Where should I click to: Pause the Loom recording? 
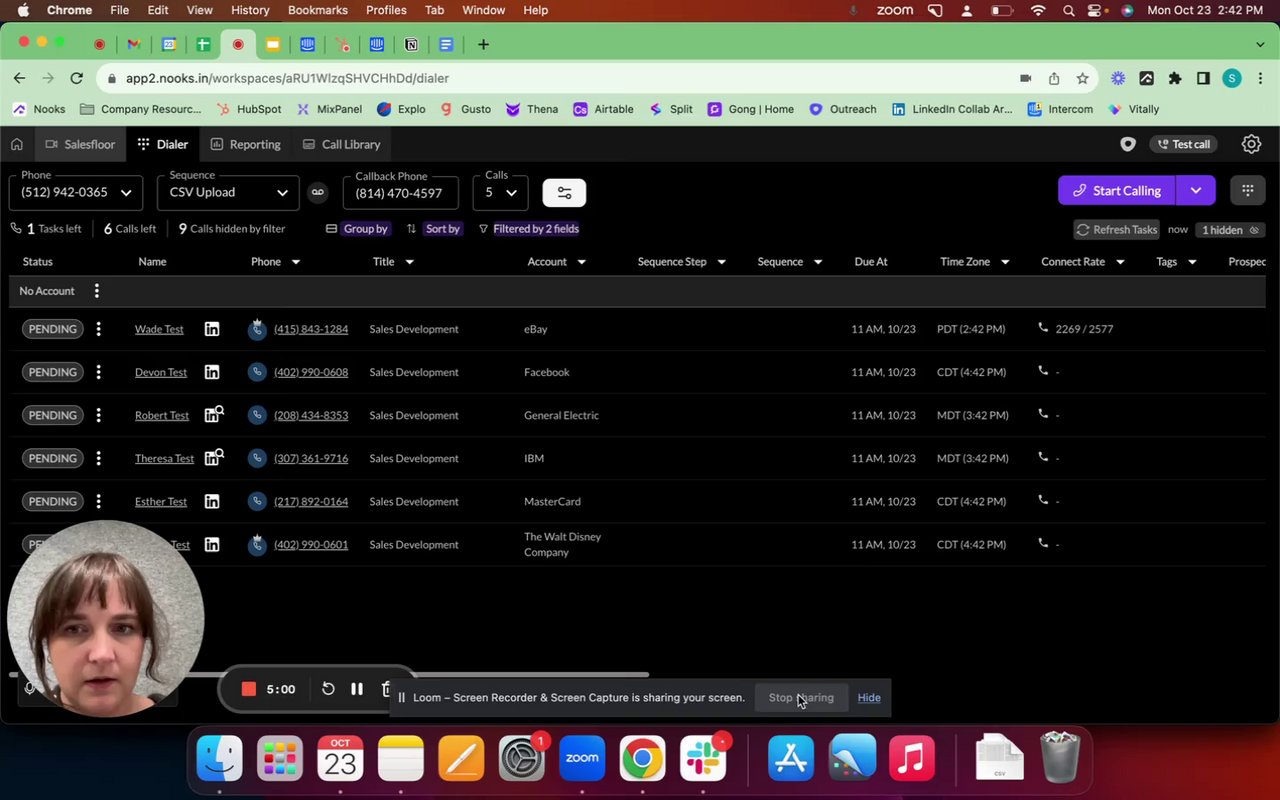click(357, 689)
